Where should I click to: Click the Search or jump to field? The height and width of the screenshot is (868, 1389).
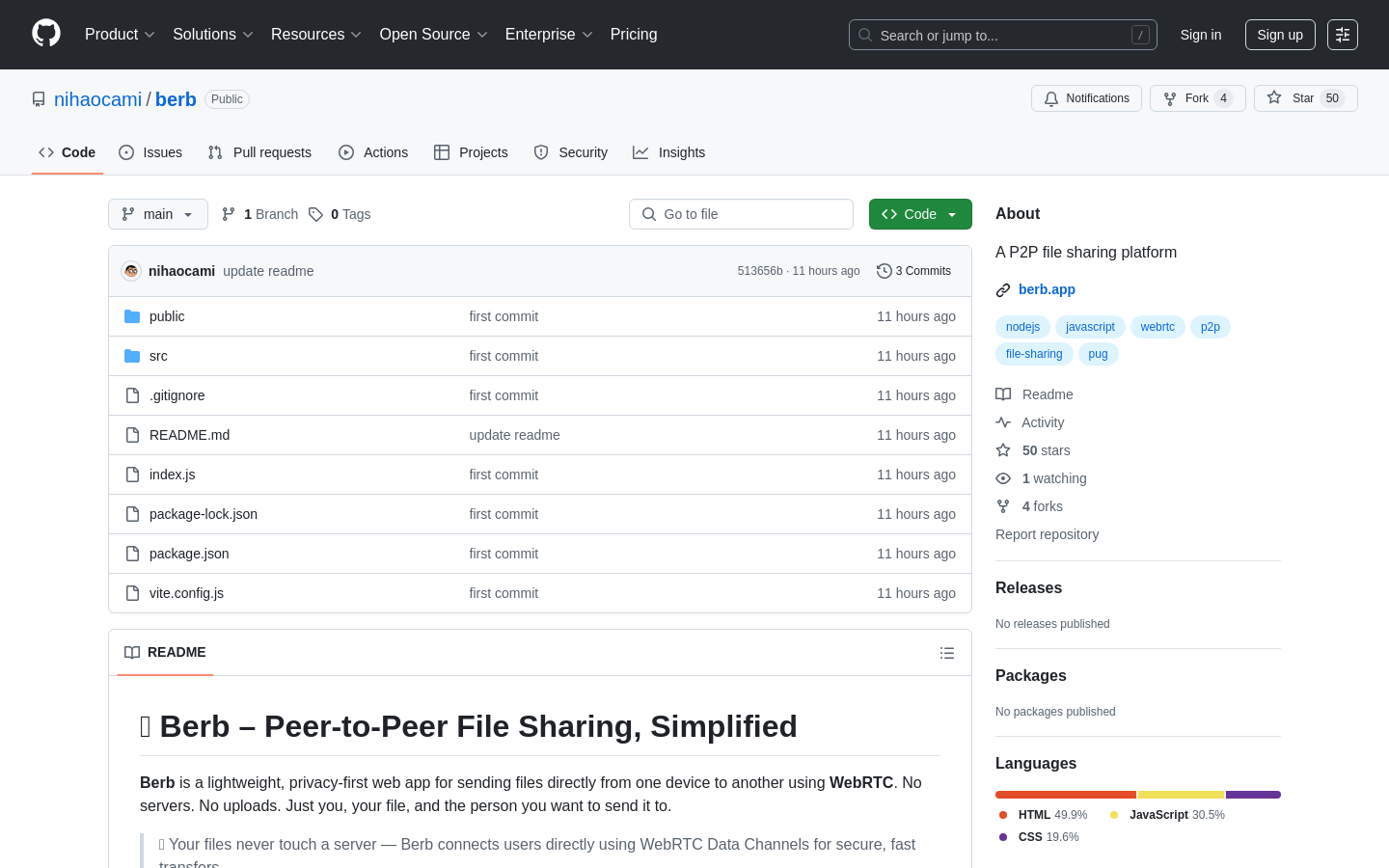coord(1003,35)
